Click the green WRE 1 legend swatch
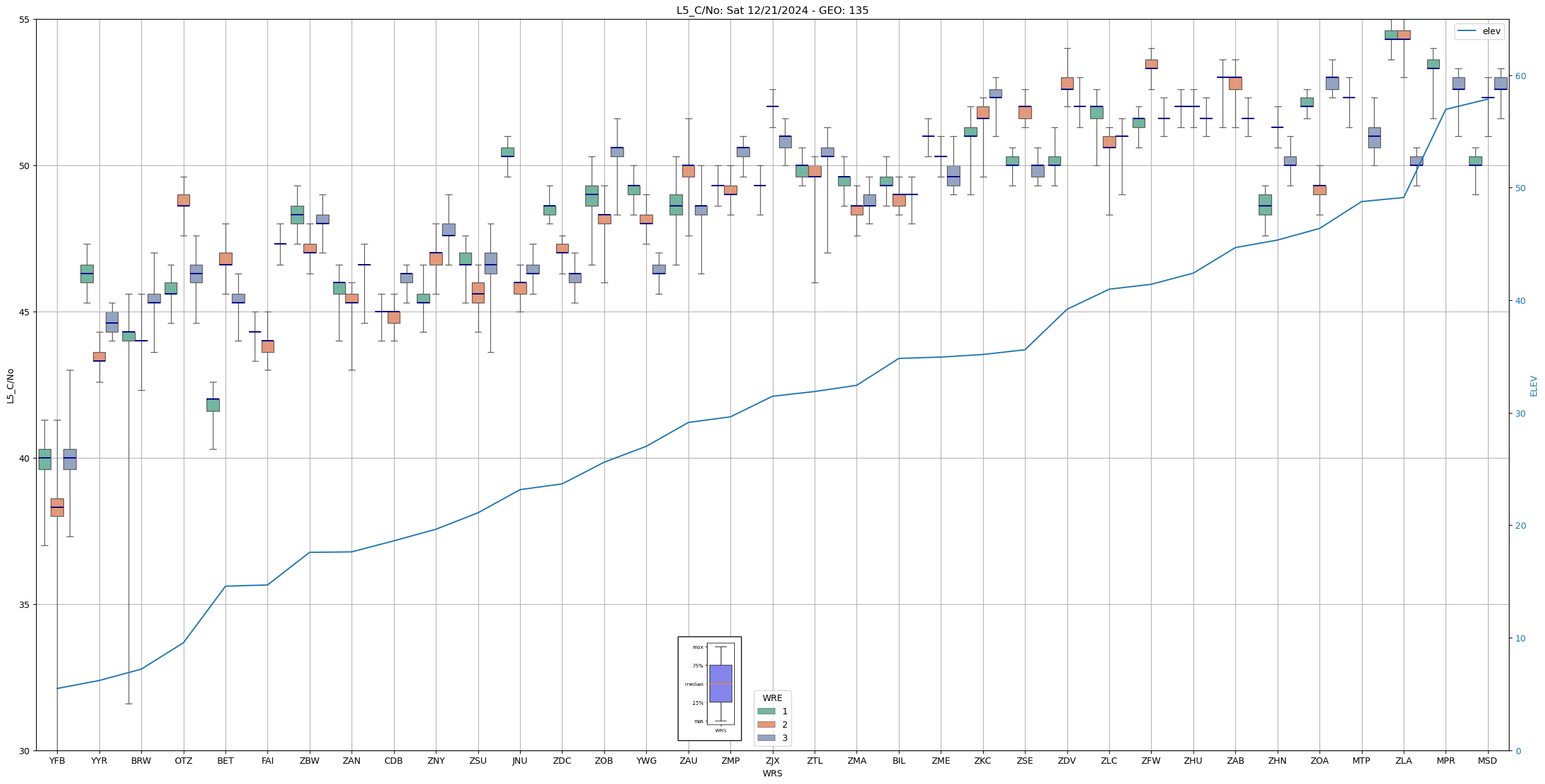1545x784 pixels. (x=766, y=711)
